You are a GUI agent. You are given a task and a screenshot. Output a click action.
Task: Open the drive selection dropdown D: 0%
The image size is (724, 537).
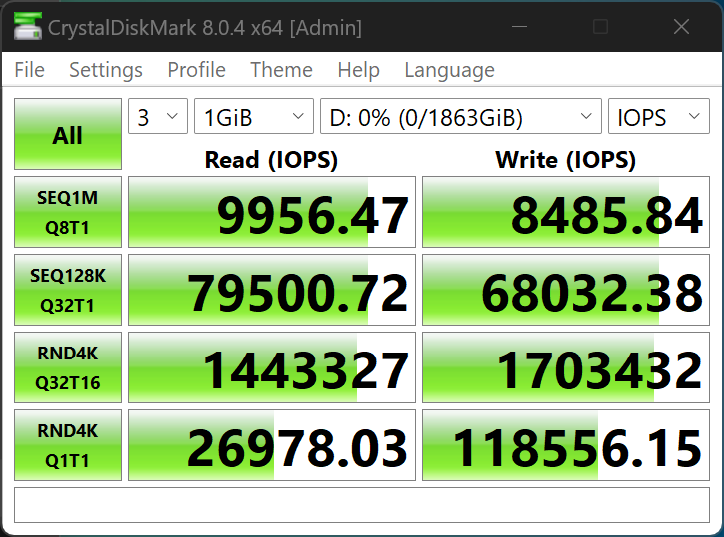(461, 116)
